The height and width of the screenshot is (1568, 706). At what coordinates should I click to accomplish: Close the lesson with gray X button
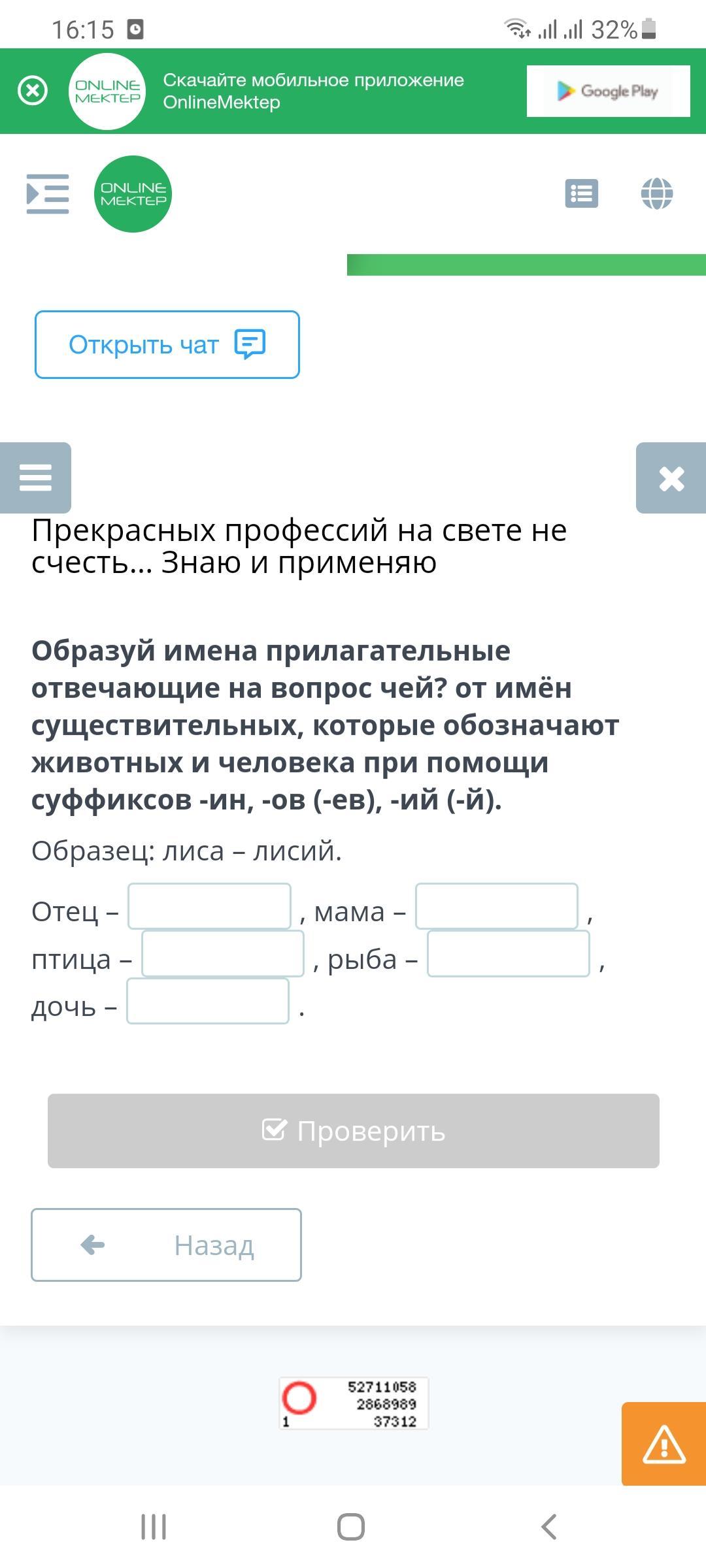coord(671,478)
